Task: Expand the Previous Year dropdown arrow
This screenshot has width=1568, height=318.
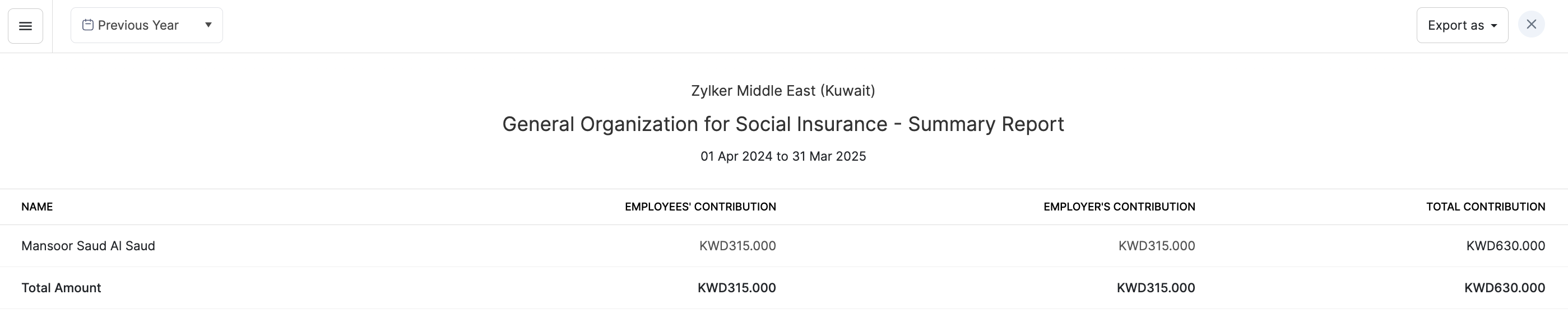Action: (208, 25)
